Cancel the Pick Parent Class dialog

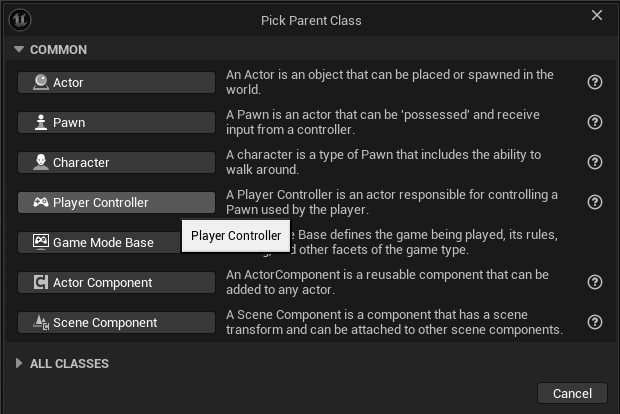tap(572, 393)
